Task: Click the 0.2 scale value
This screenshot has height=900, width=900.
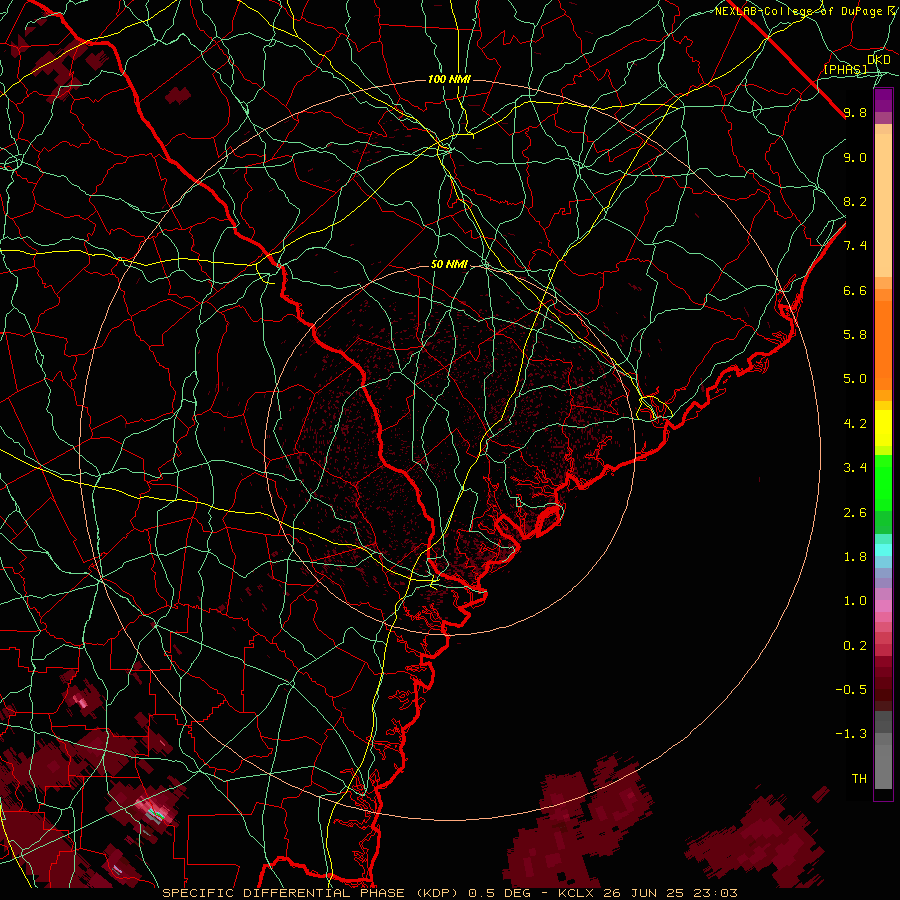Action: pos(855,646)
